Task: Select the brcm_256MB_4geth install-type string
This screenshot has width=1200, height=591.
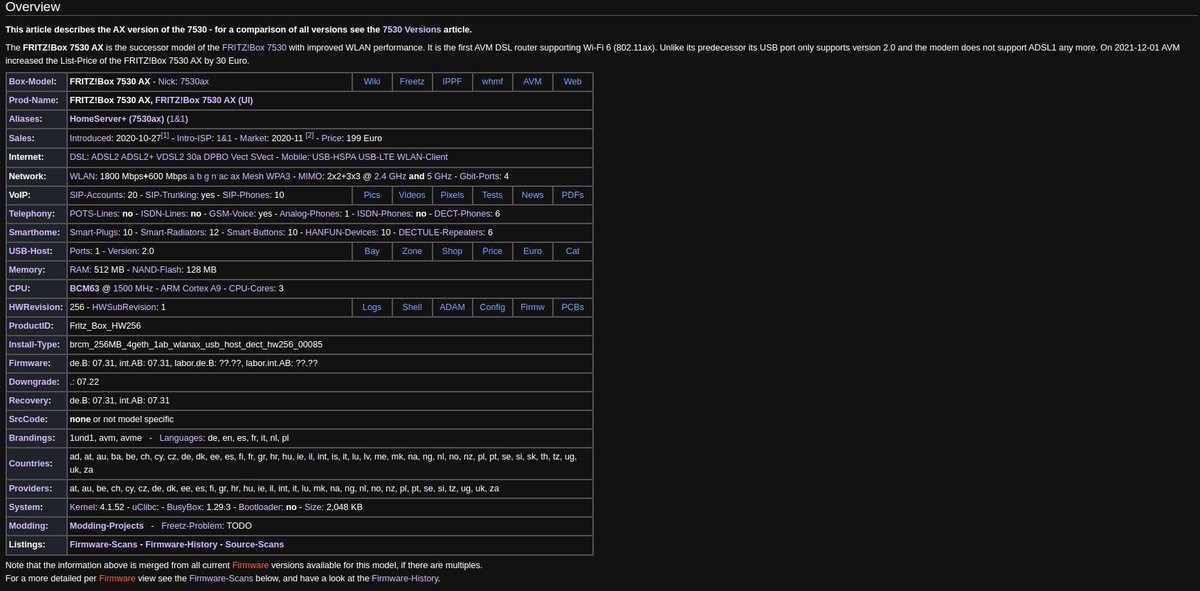Action: tap(196, 344)
